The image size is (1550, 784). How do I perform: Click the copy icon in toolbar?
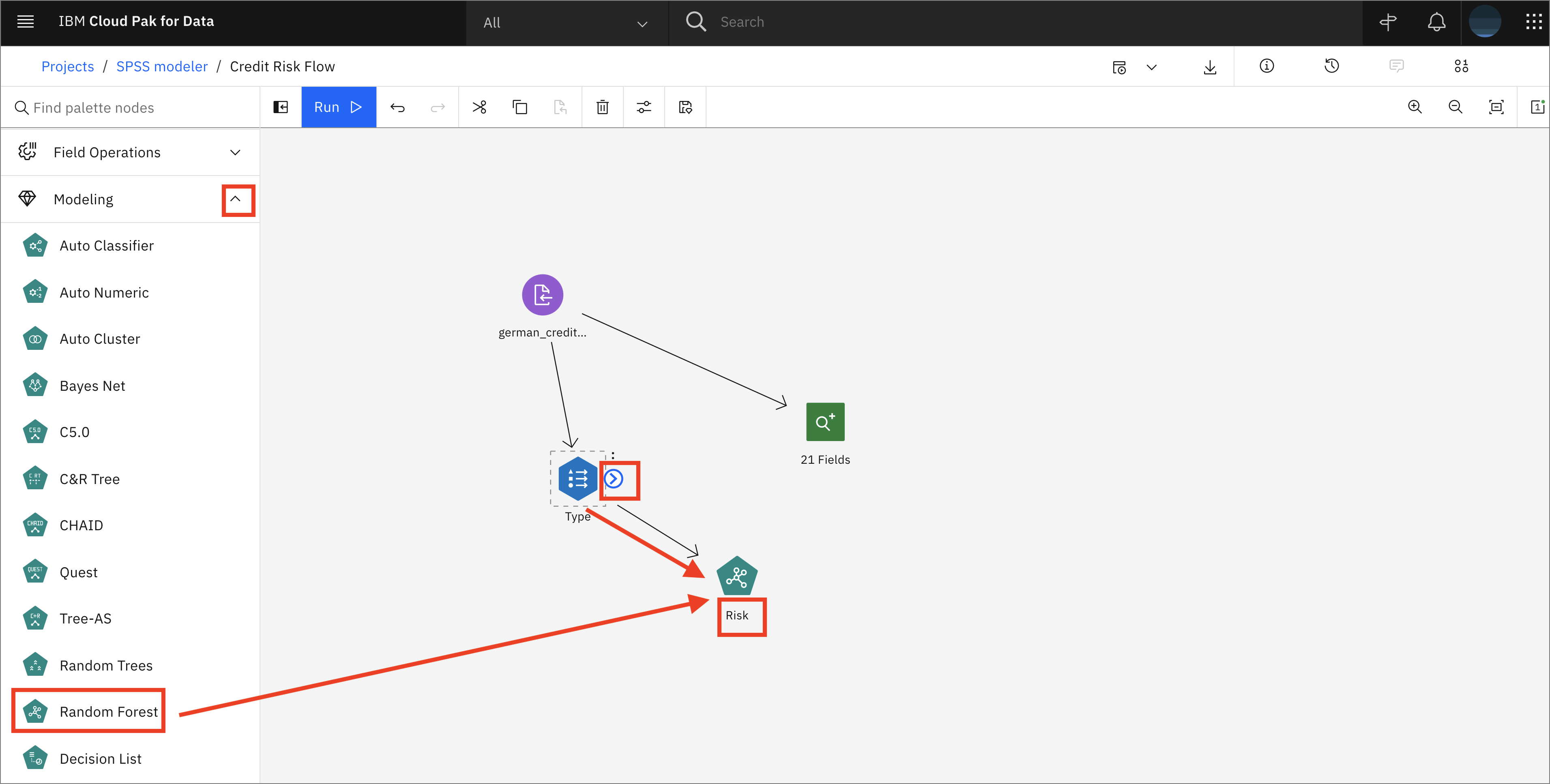click(x=520, y=107)
